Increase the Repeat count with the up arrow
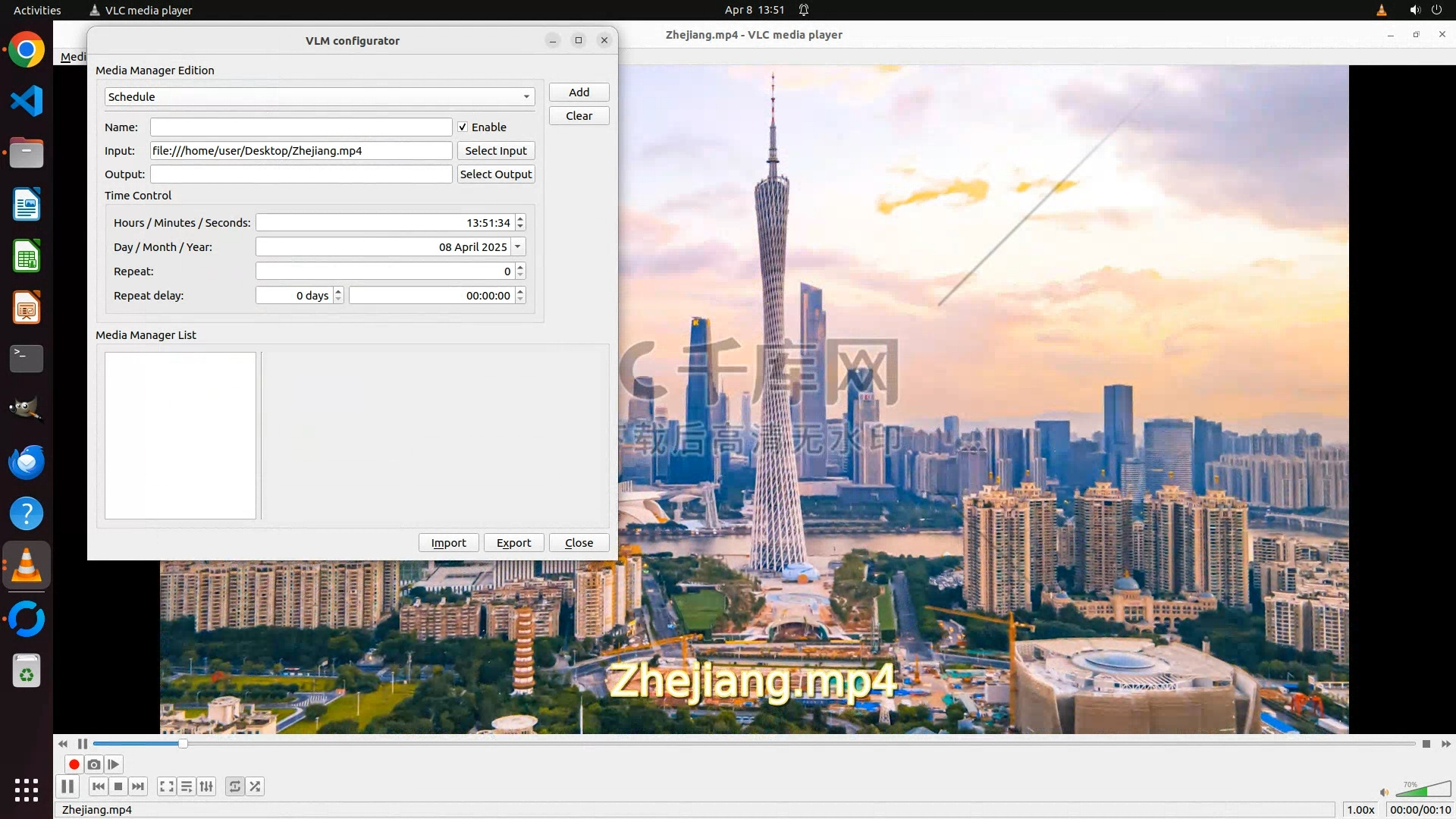 point(520,267)
